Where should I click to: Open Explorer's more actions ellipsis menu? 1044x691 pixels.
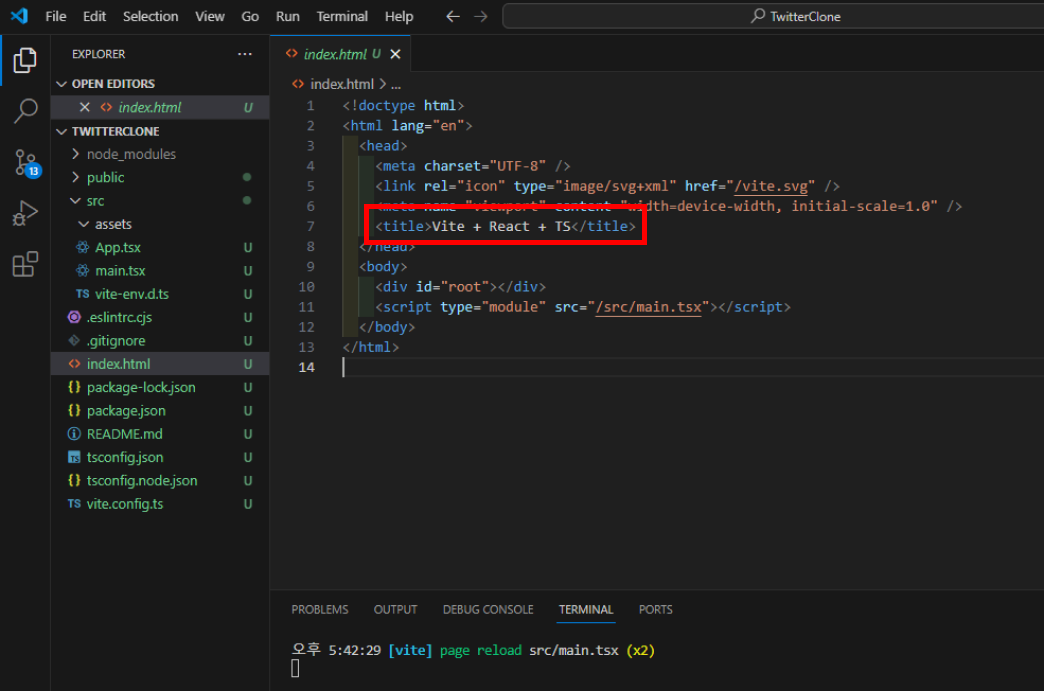click(x=245, y=54)
